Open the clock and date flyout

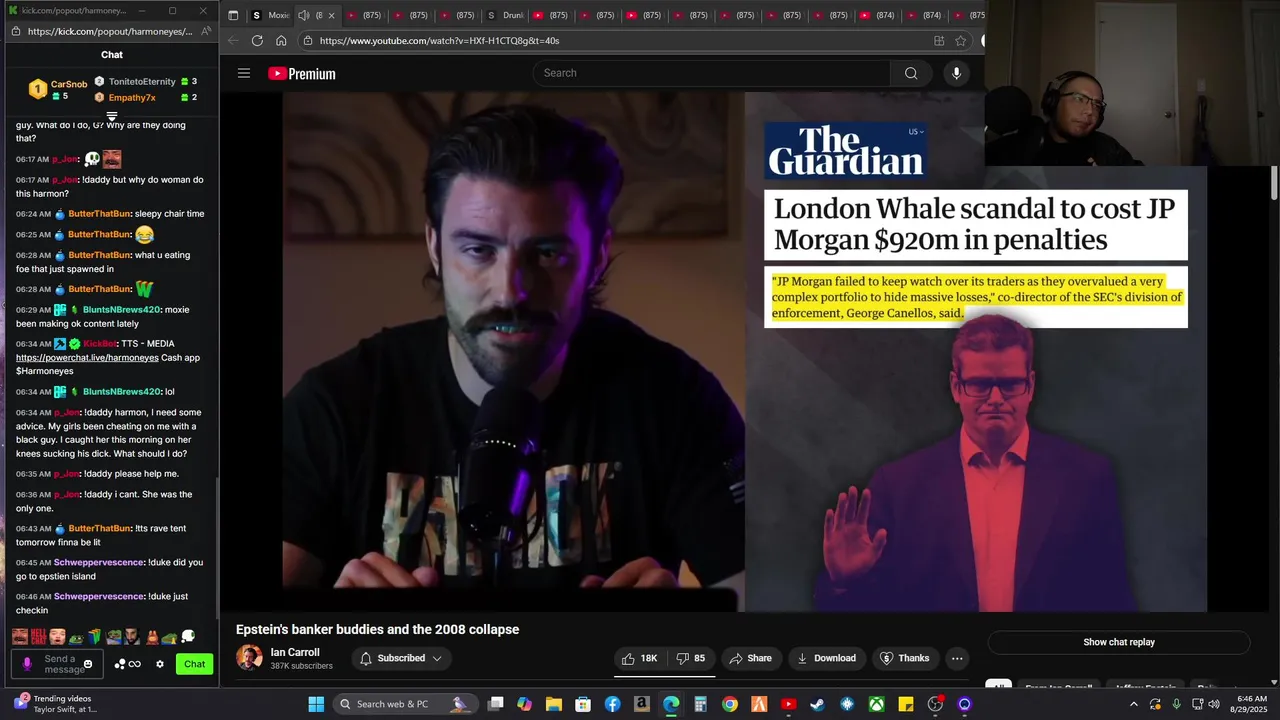[1251, 704]
